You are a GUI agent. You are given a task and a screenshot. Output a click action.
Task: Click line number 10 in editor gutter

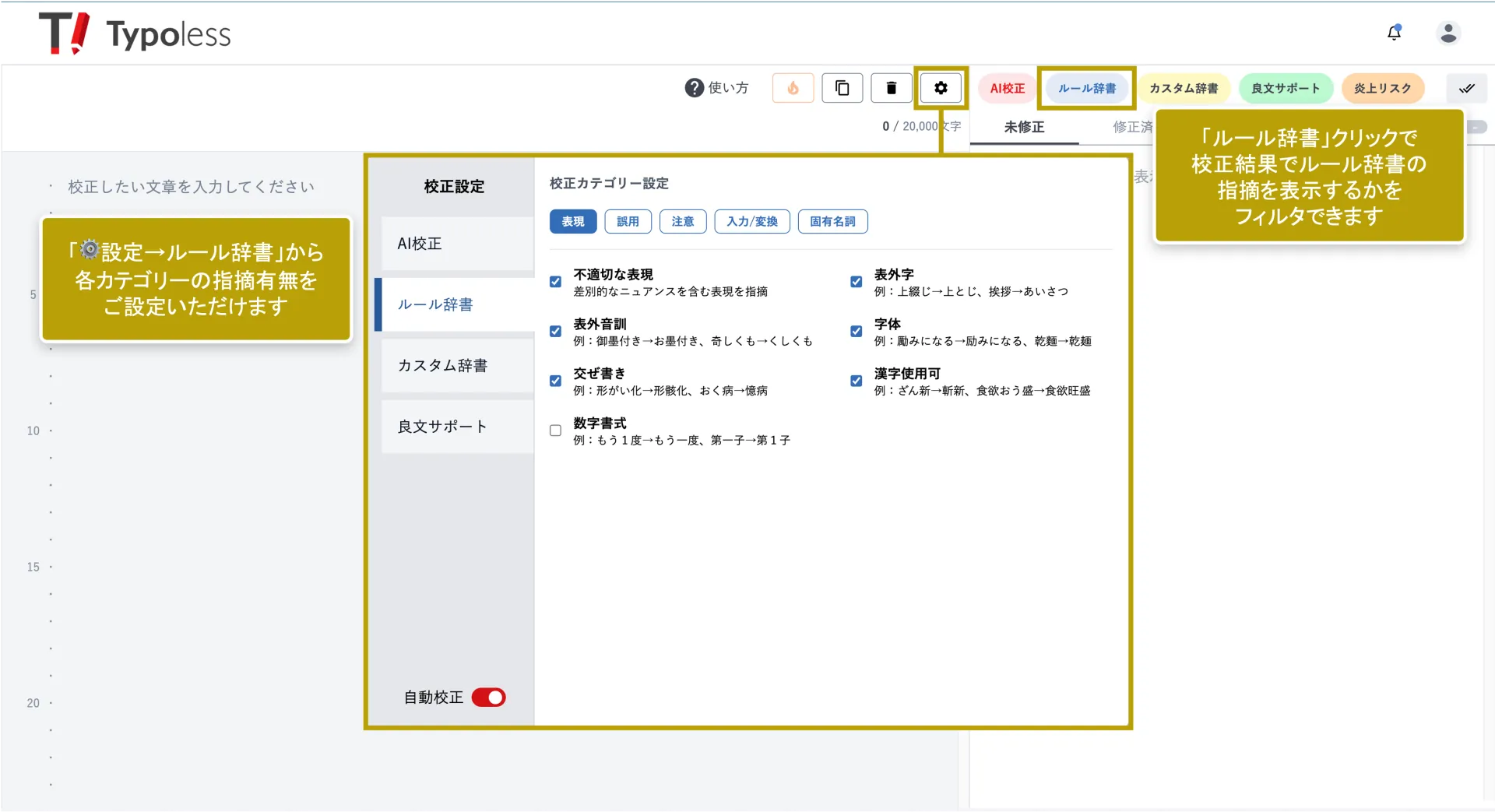(x=33, y=431)
